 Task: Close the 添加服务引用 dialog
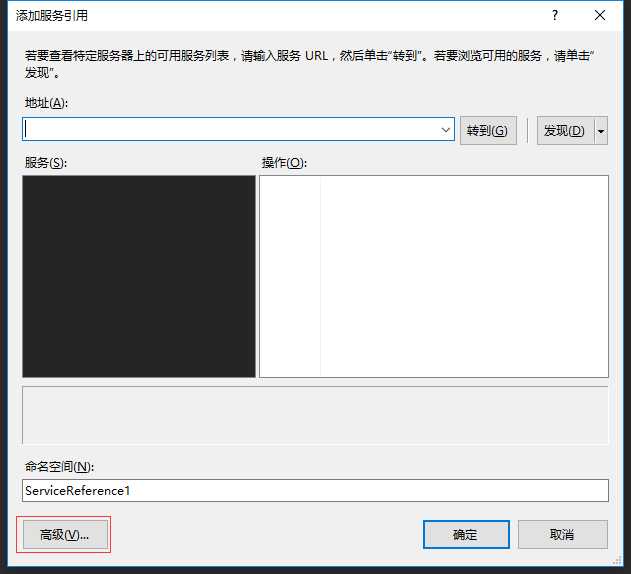[x=600, y=15]
